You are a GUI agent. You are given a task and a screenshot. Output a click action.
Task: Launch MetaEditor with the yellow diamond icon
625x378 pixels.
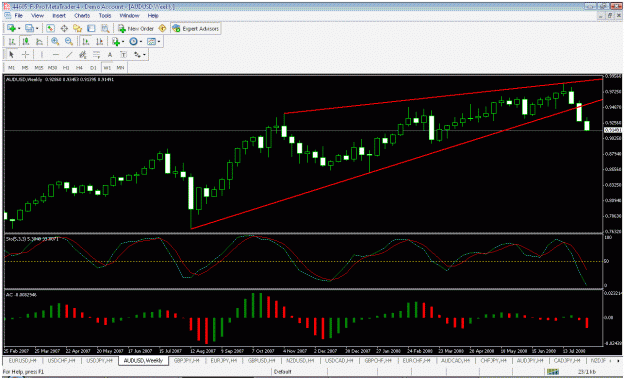(x=162, y=28)
